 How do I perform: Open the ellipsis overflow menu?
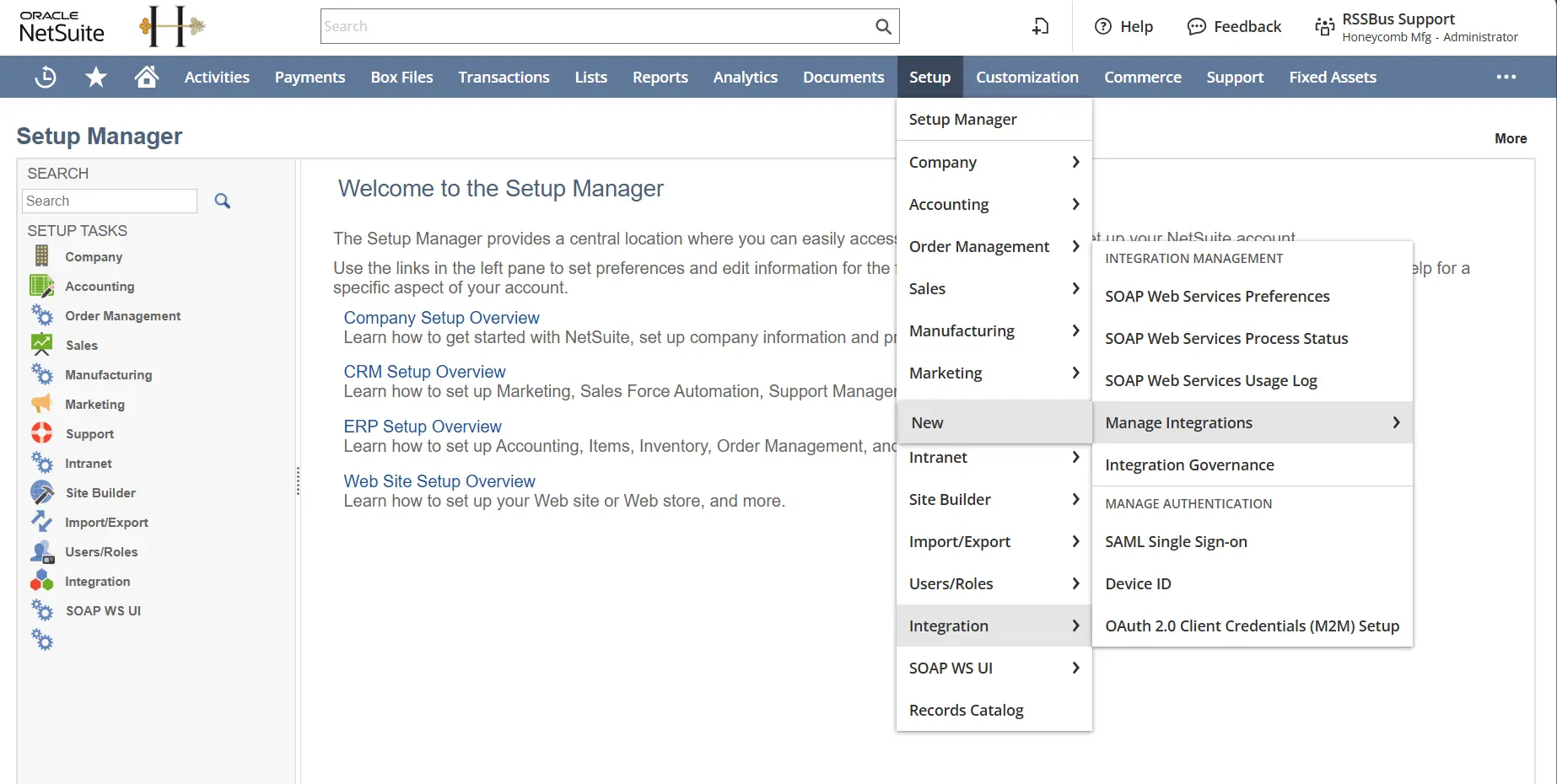[x=1505, y=77]
